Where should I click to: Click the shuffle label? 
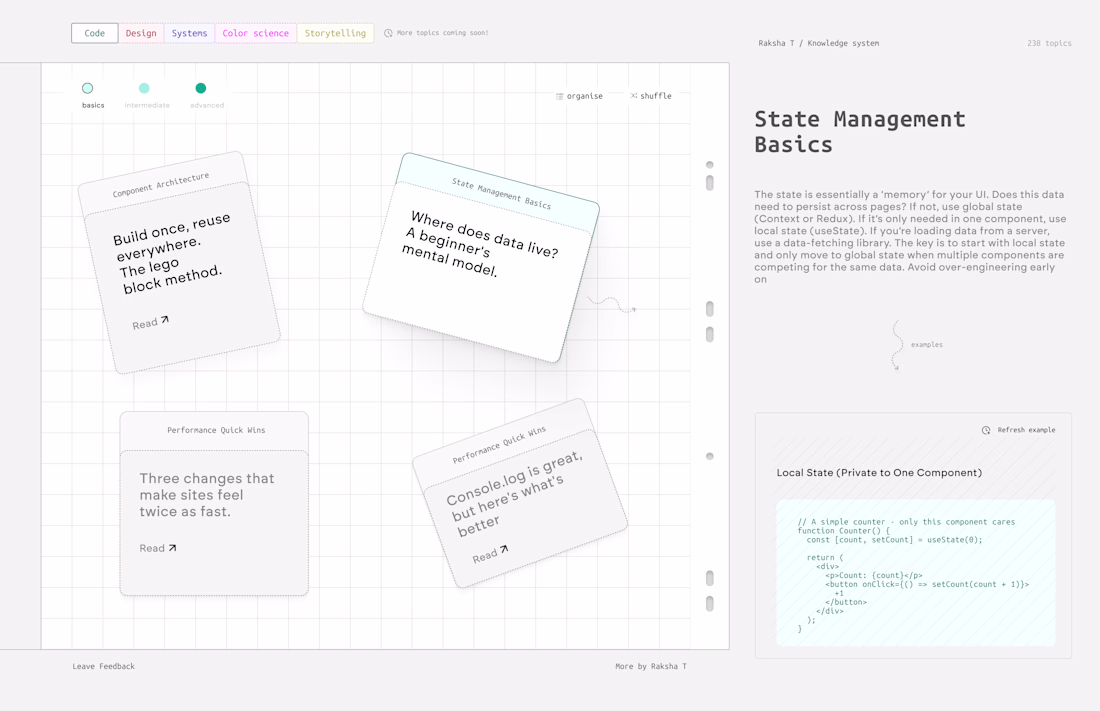pos(656,96)
